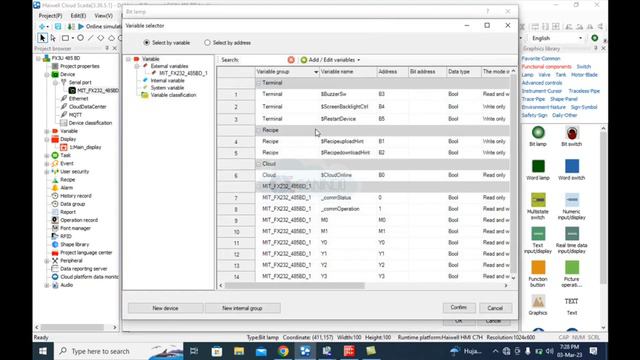The width and height of the screenshot is (640, 360).
Task: Choose the circle drawing tool
Action: pyautogui.click(x=80, y=38)
